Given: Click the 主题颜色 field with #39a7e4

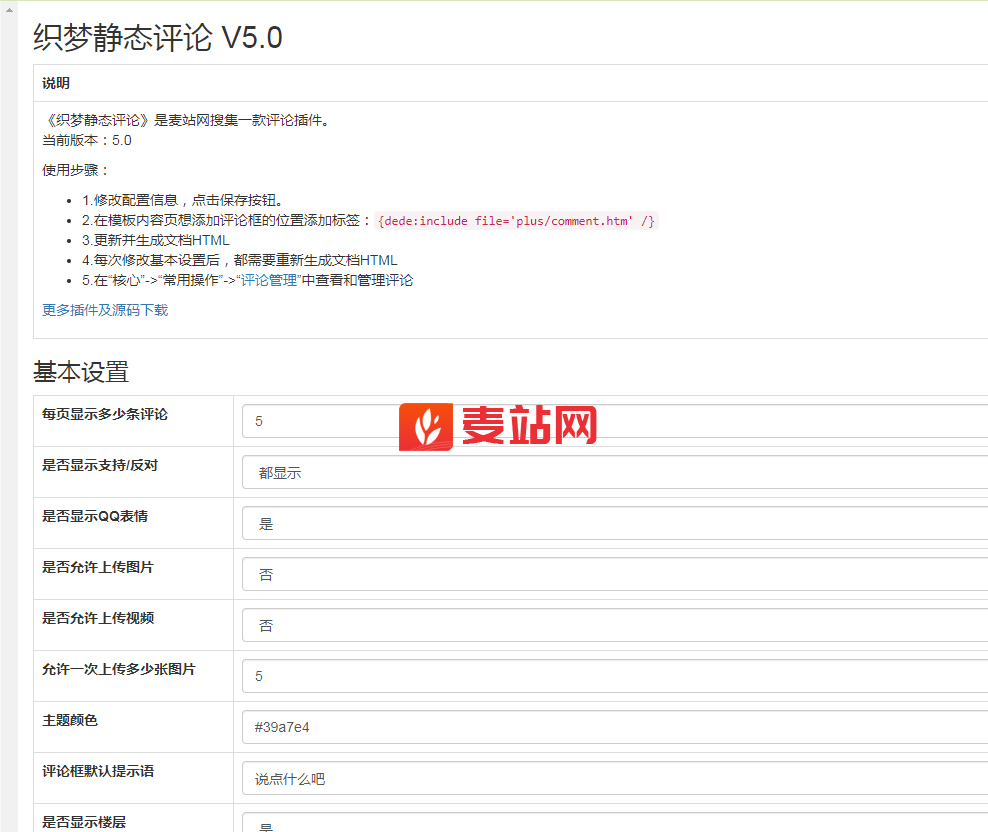Looking at the screenshot, I should click(x=614, y=727).
